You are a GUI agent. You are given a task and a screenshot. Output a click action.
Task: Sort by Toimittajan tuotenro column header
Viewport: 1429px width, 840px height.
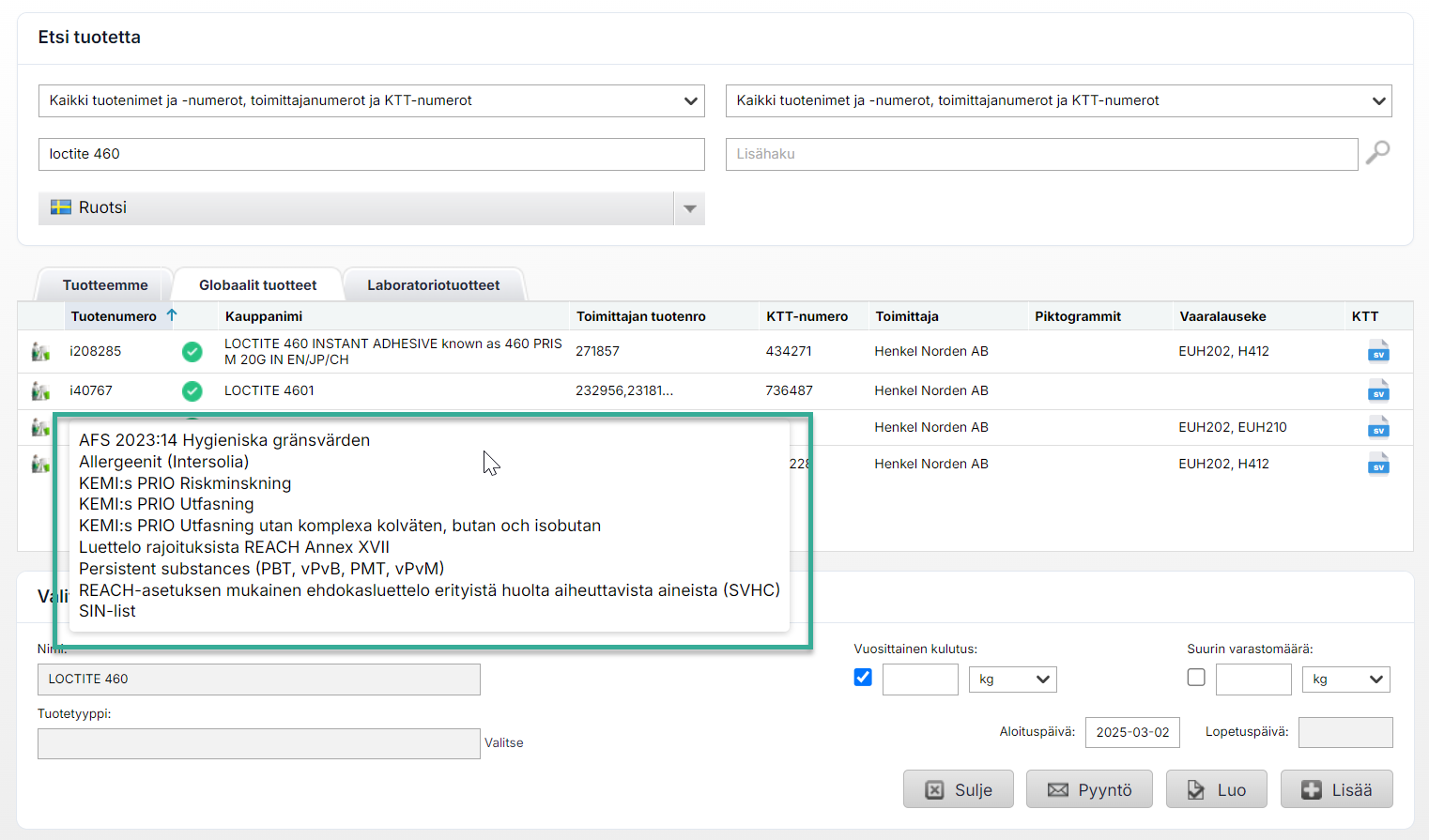coord(641,316)
